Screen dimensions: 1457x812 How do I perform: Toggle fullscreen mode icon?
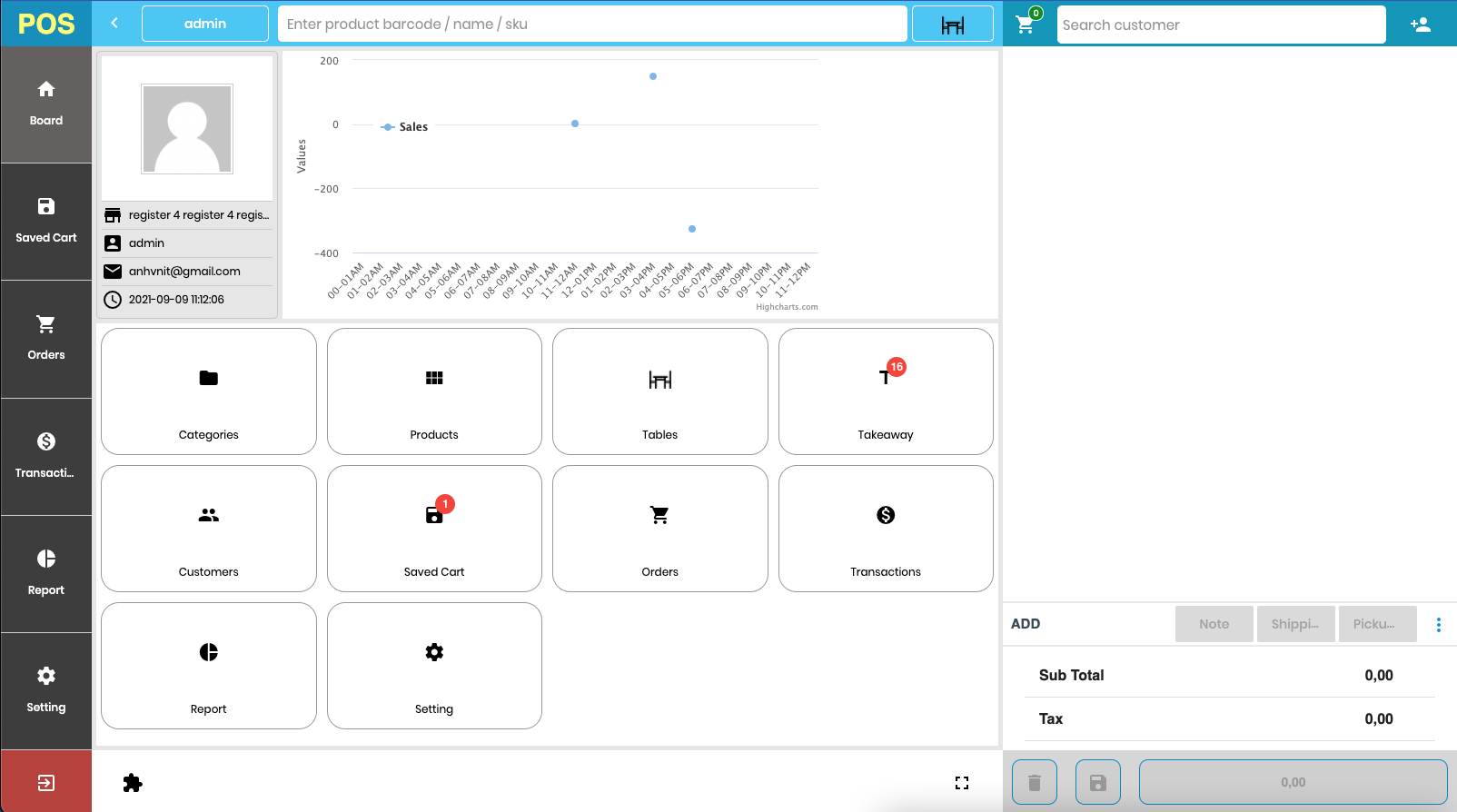962,783
